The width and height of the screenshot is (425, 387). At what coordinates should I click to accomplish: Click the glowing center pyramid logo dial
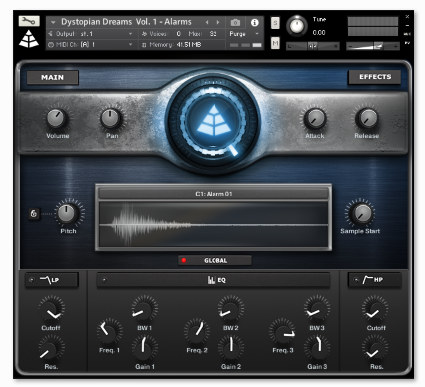pyautogui.click(x=213, y=120)
